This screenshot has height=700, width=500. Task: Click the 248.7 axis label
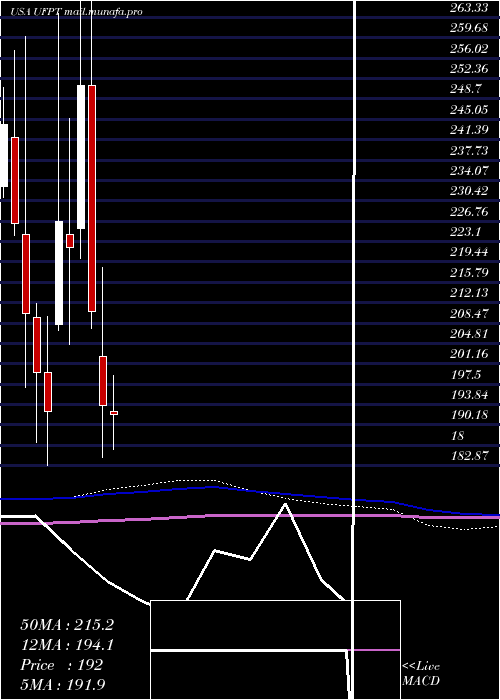[x=466, y=89]
